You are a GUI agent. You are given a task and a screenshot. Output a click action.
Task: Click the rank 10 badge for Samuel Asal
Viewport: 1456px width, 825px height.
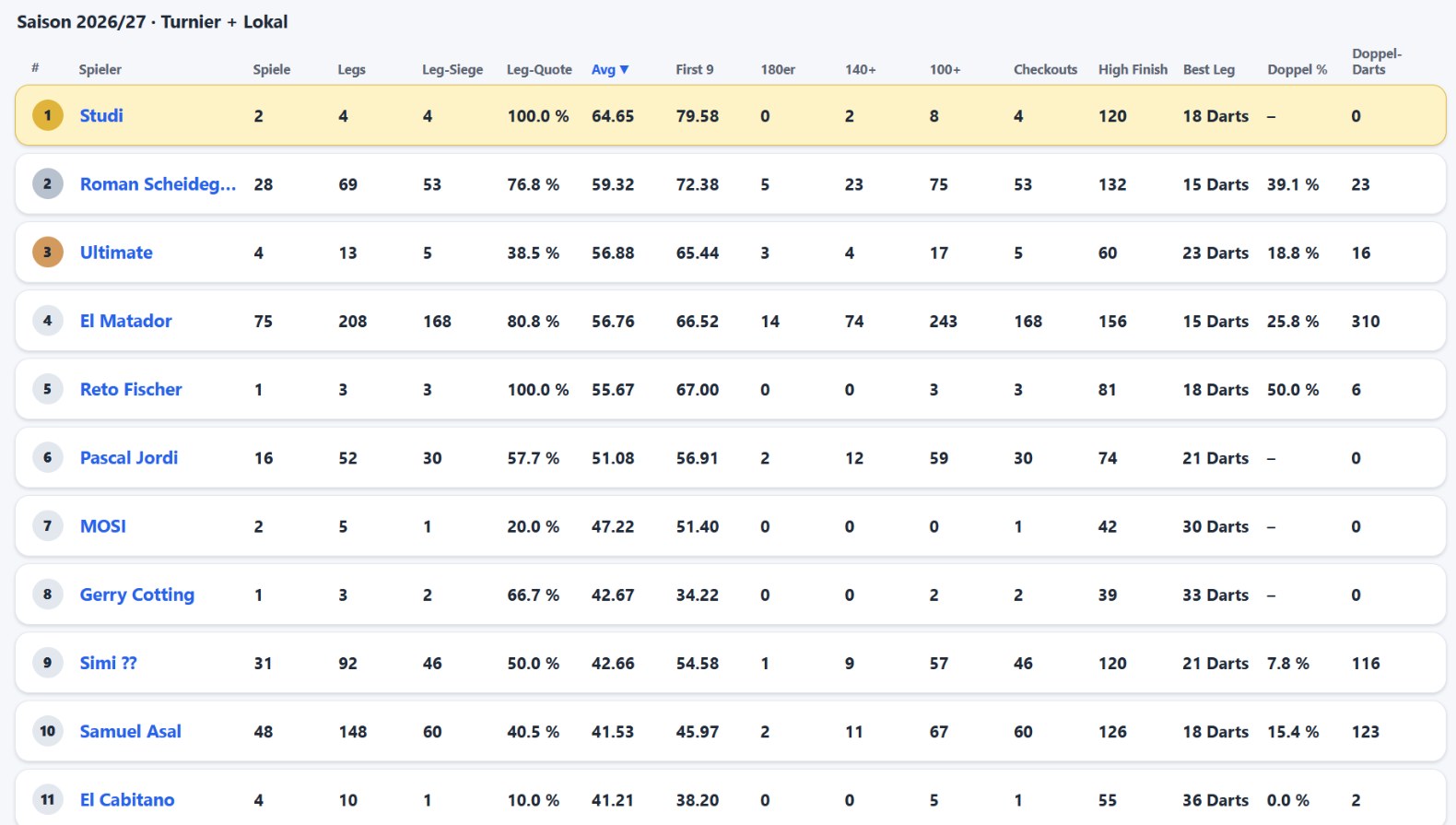[x=48, y=731]
